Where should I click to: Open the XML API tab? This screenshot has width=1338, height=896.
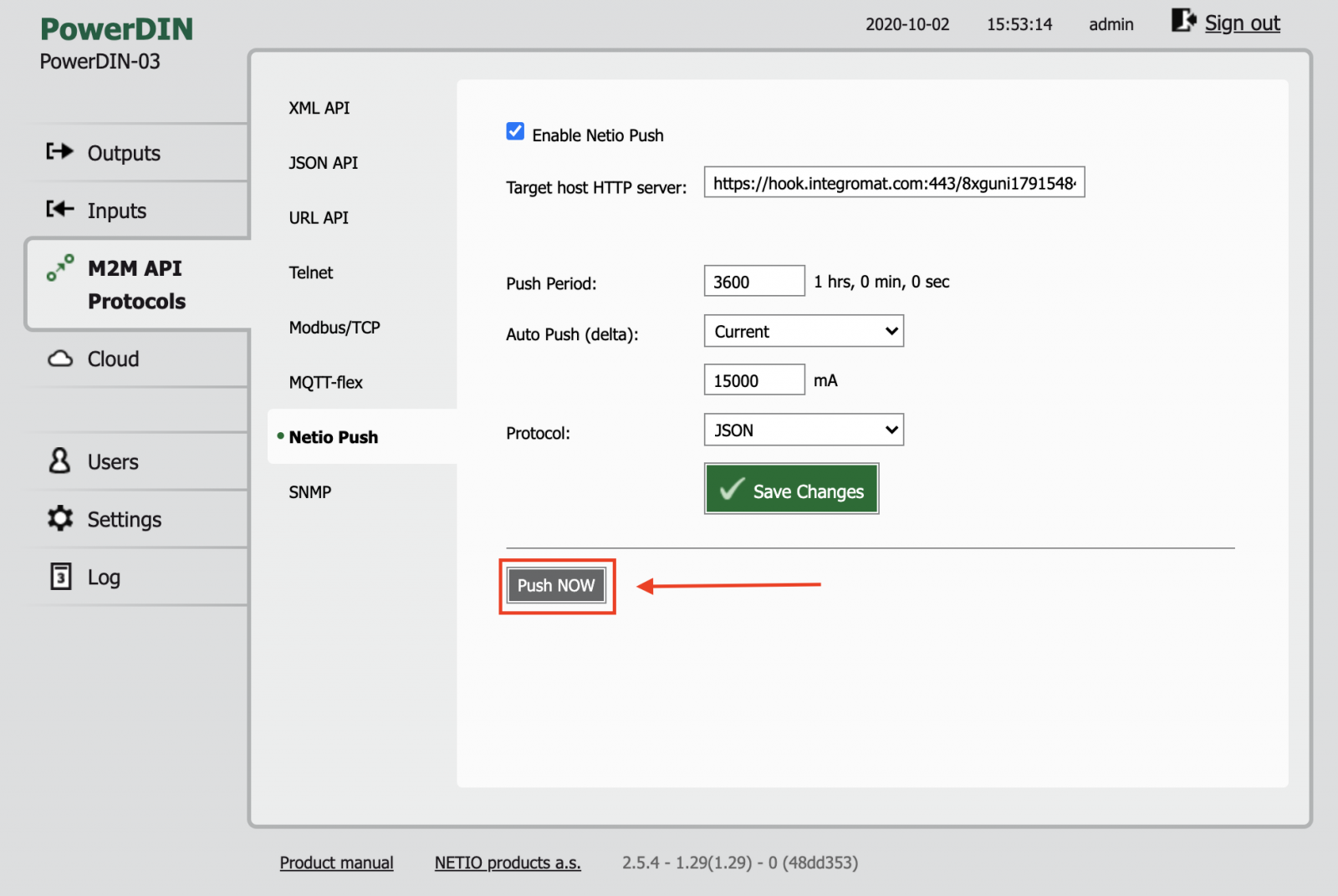pos(319,108)
